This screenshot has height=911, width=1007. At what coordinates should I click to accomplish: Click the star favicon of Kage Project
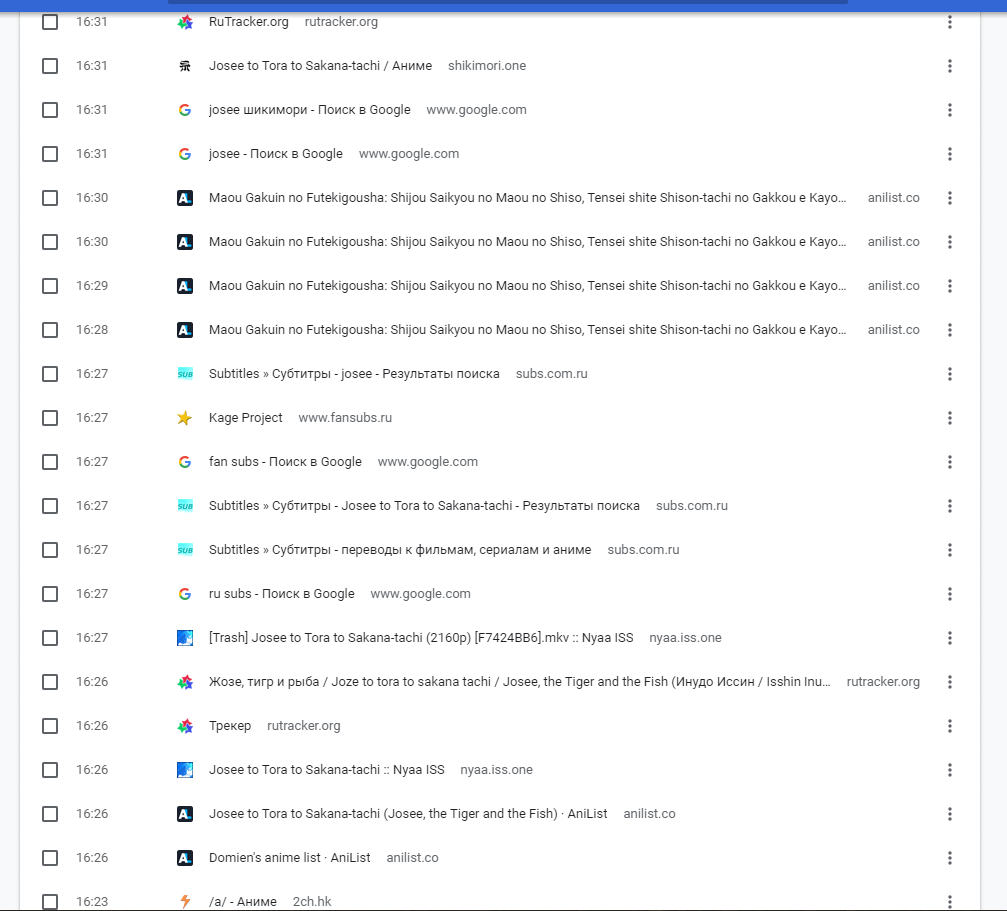185,418
